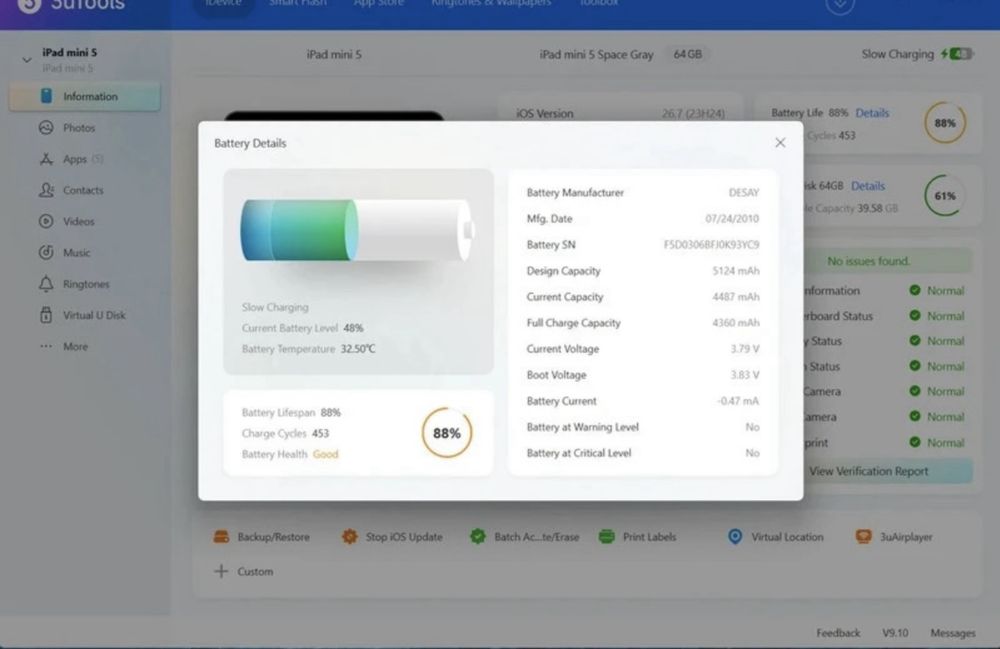The width and height of the screenshot is (1000, 649).
Task: Switch to the App Store tab
Action: [379, 3]
